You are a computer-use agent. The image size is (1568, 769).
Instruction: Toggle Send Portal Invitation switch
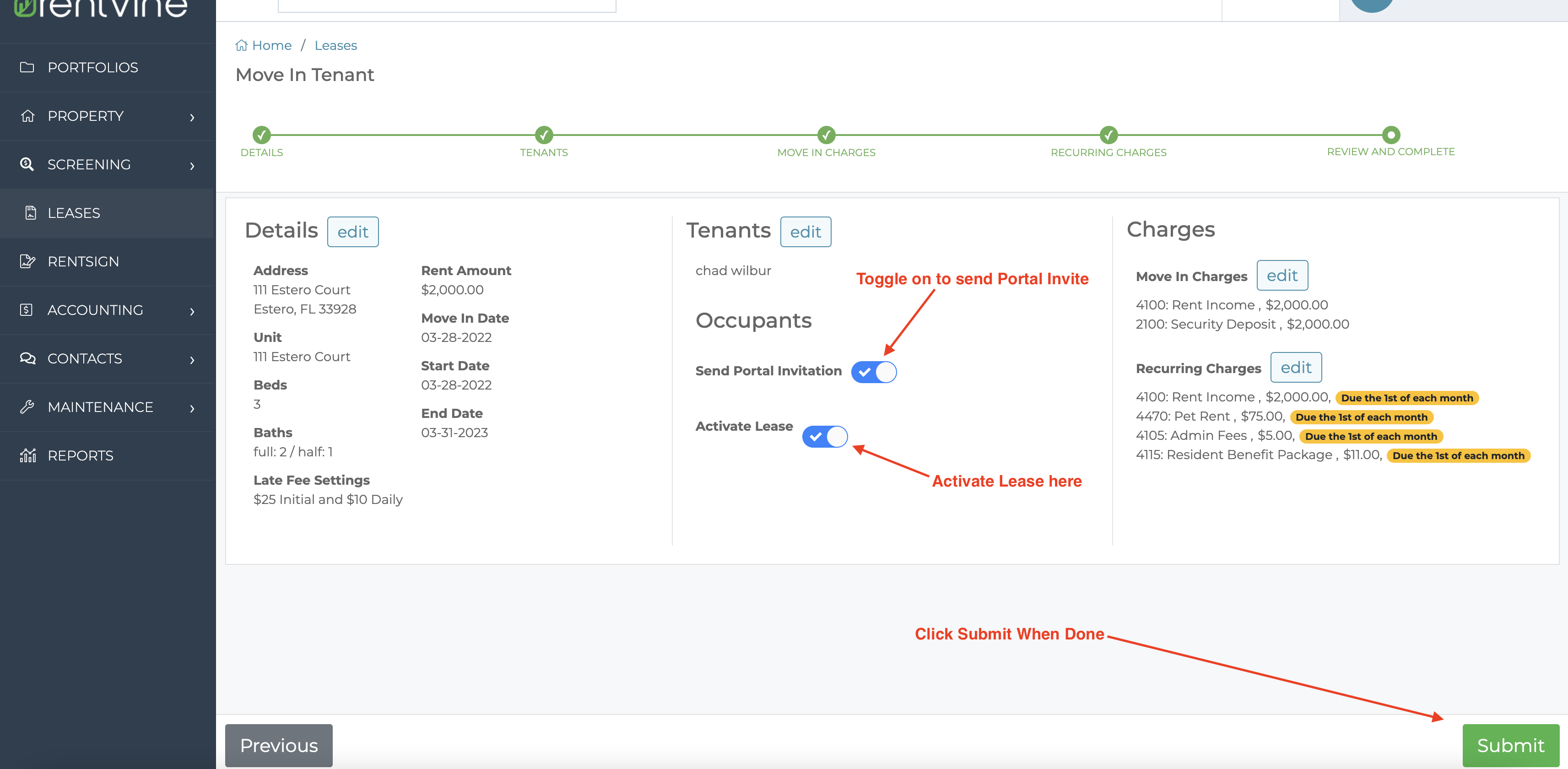click(874, 371)
